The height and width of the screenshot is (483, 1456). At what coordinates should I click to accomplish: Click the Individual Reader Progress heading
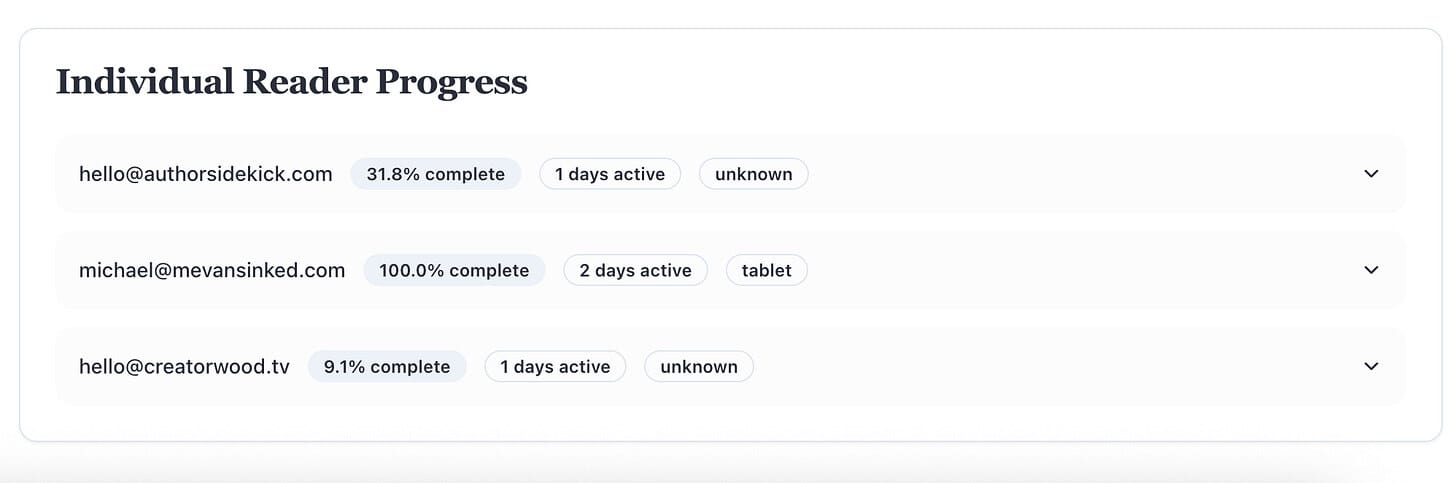pos(291,81)
